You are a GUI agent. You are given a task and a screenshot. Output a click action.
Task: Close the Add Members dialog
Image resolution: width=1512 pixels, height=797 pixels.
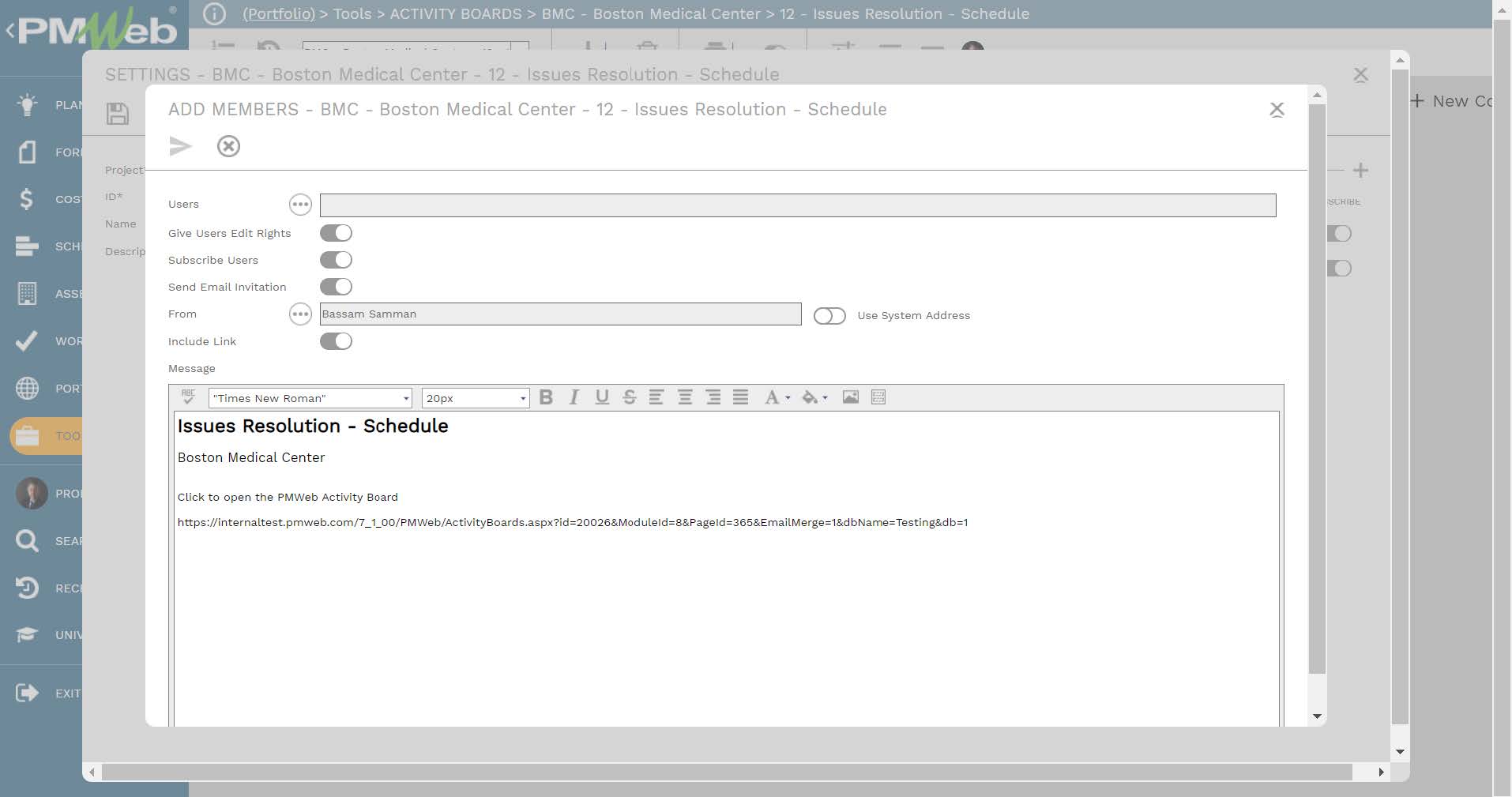coord(1277,110)
